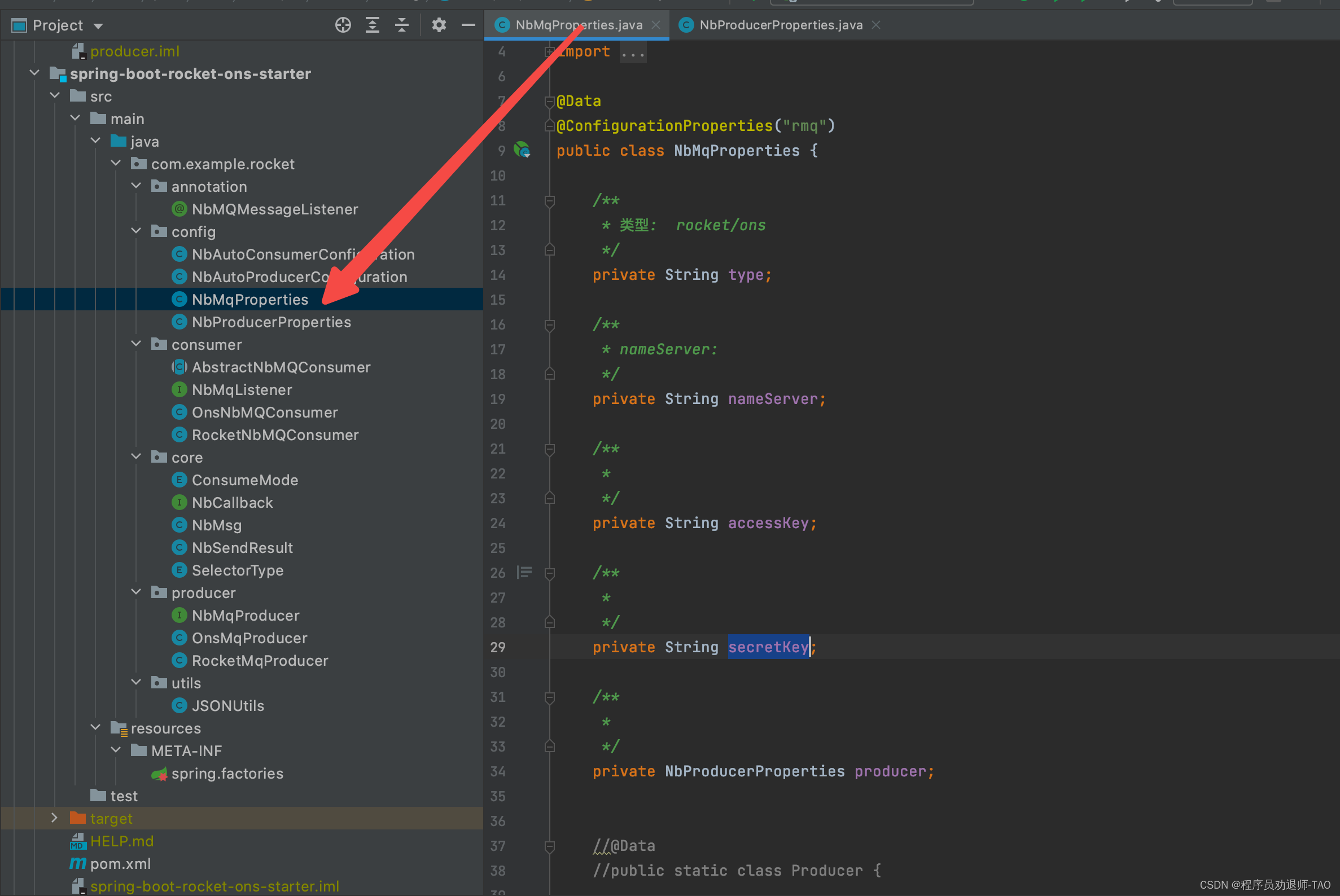Collapse the core package
Screen dimensions: 1340x896
(136, 457)
